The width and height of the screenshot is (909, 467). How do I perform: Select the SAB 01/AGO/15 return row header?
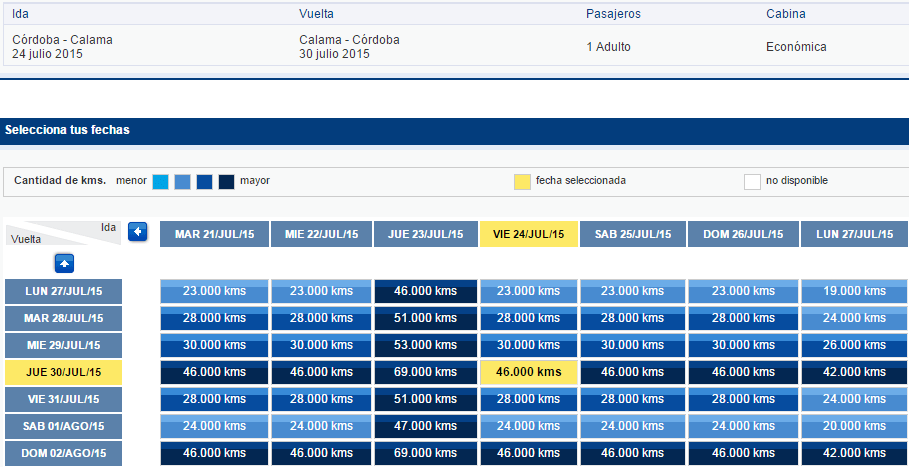pyautogui.click(x=64, y=426)
